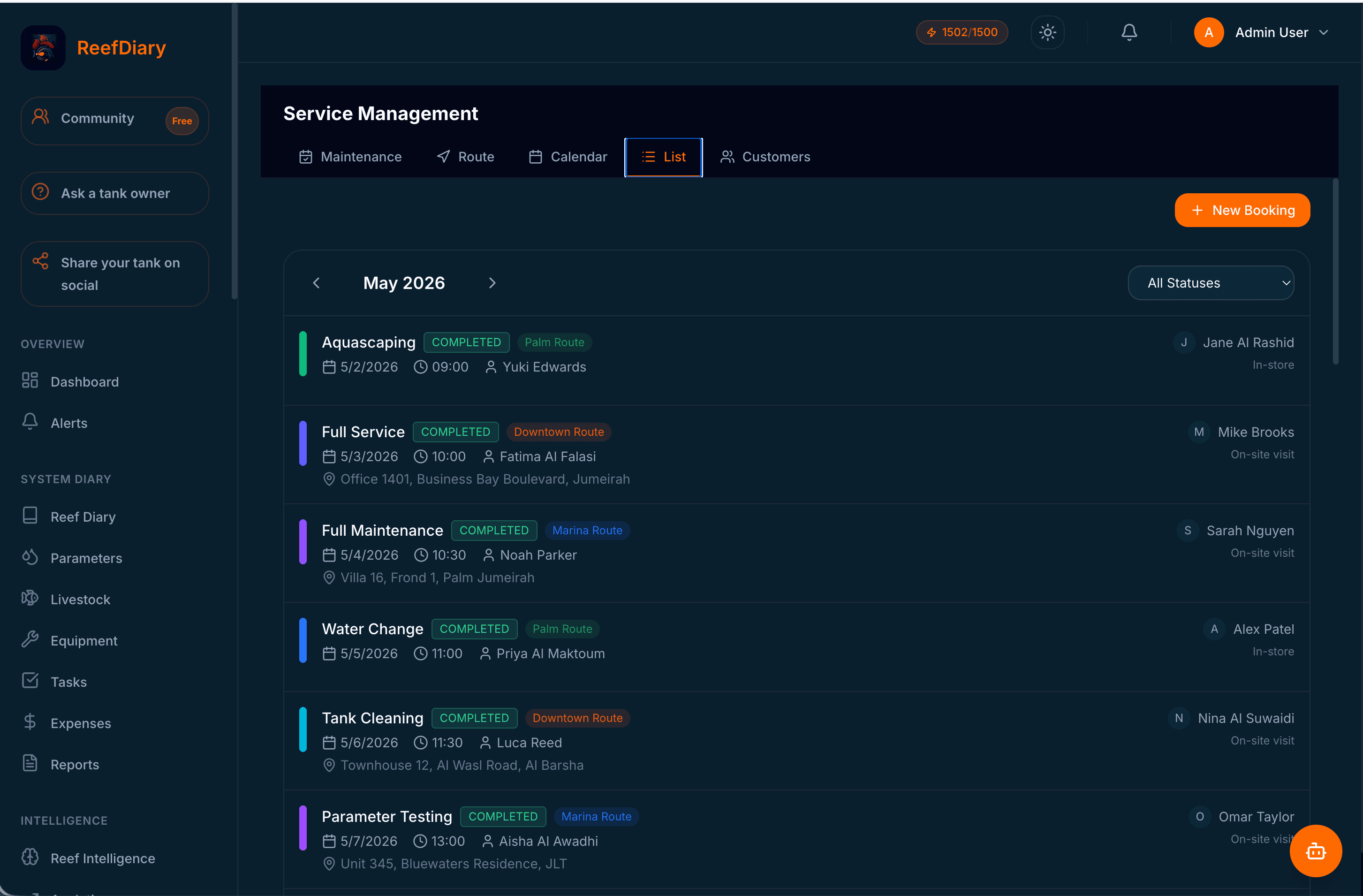
Task: Open the Community sidebar button
Action: (x=114, y=120)
